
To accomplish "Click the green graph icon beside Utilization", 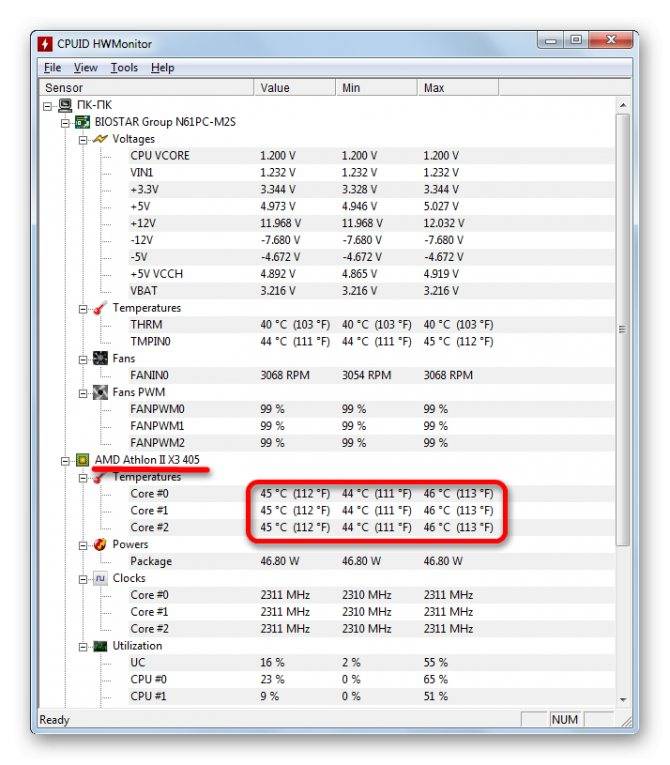I will click(100, 646).
